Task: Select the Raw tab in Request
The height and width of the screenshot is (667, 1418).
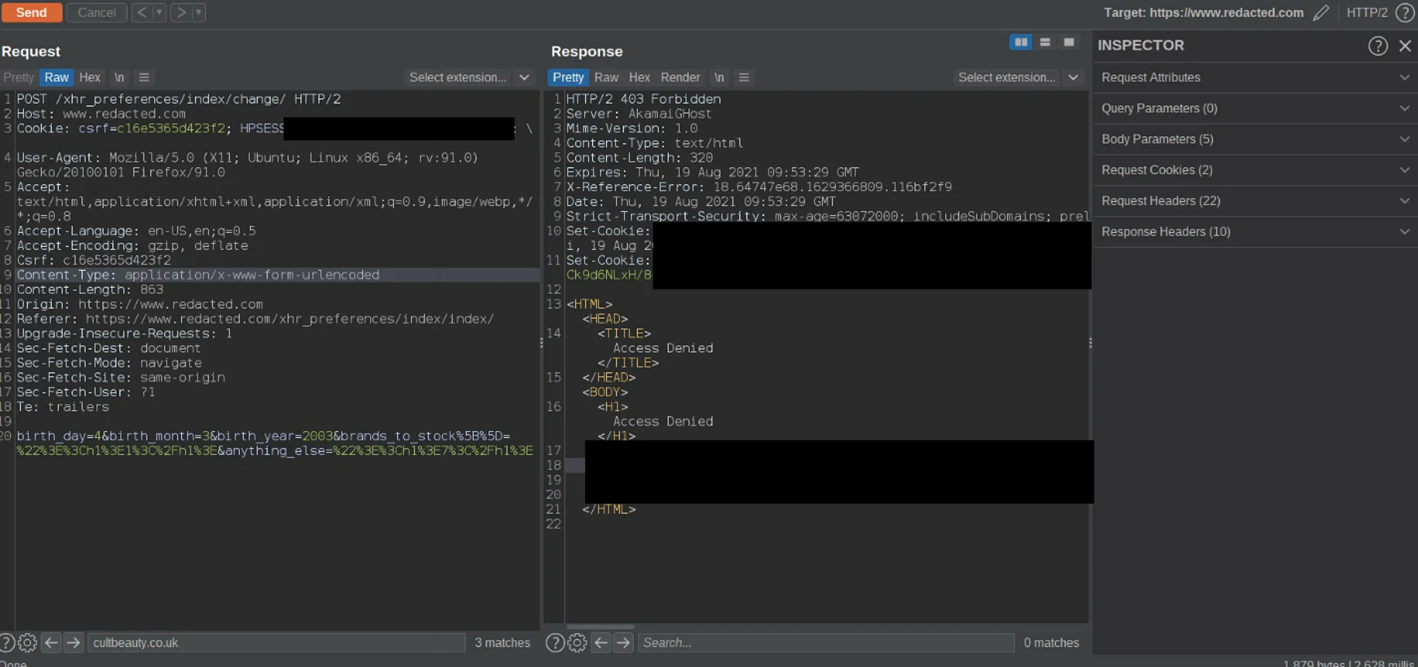Action: pyautogui.click(x=57, y=77)
